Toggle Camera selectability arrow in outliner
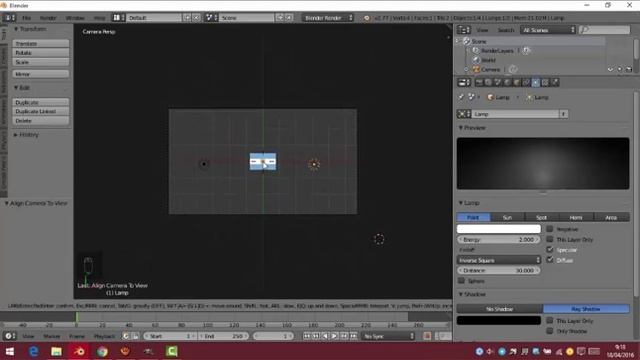 (620, 69)
